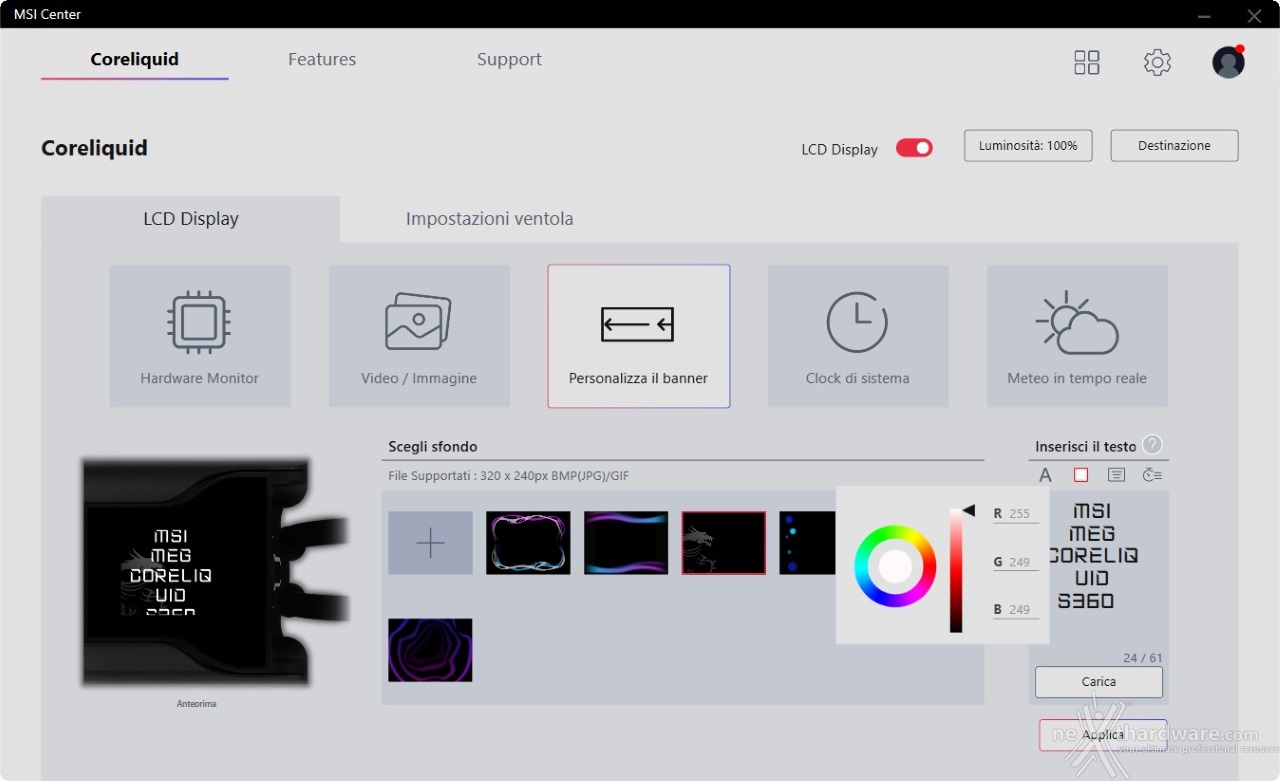Switch to the Features tab
The width and height of the screenshot is (1280, 781).
(x=322, y=59)
